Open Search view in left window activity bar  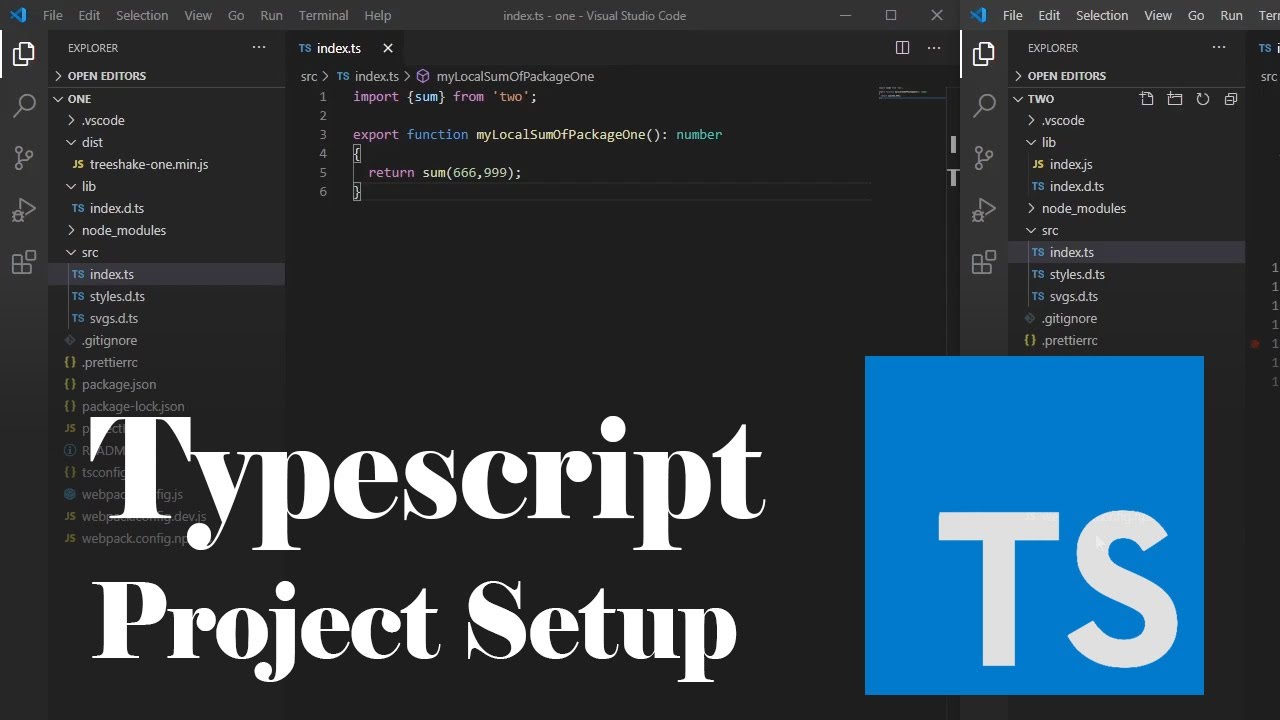coord(24,106)
